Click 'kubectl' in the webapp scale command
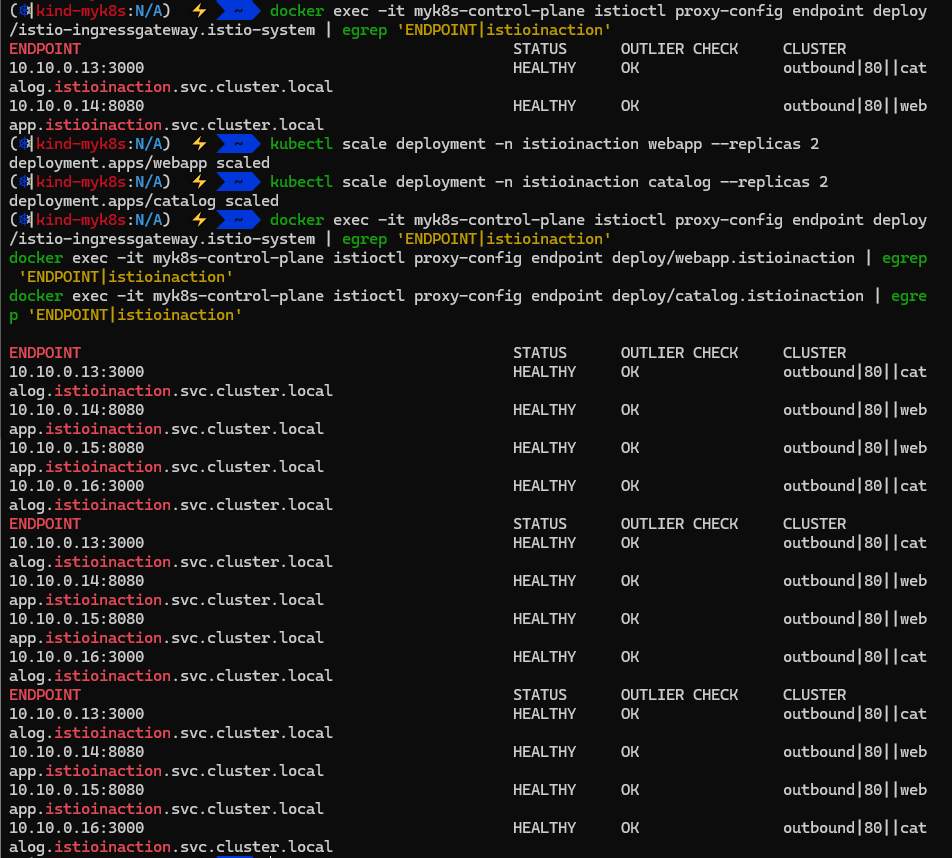The width and height of the screenshot is (952, 858). coord(301,144)
